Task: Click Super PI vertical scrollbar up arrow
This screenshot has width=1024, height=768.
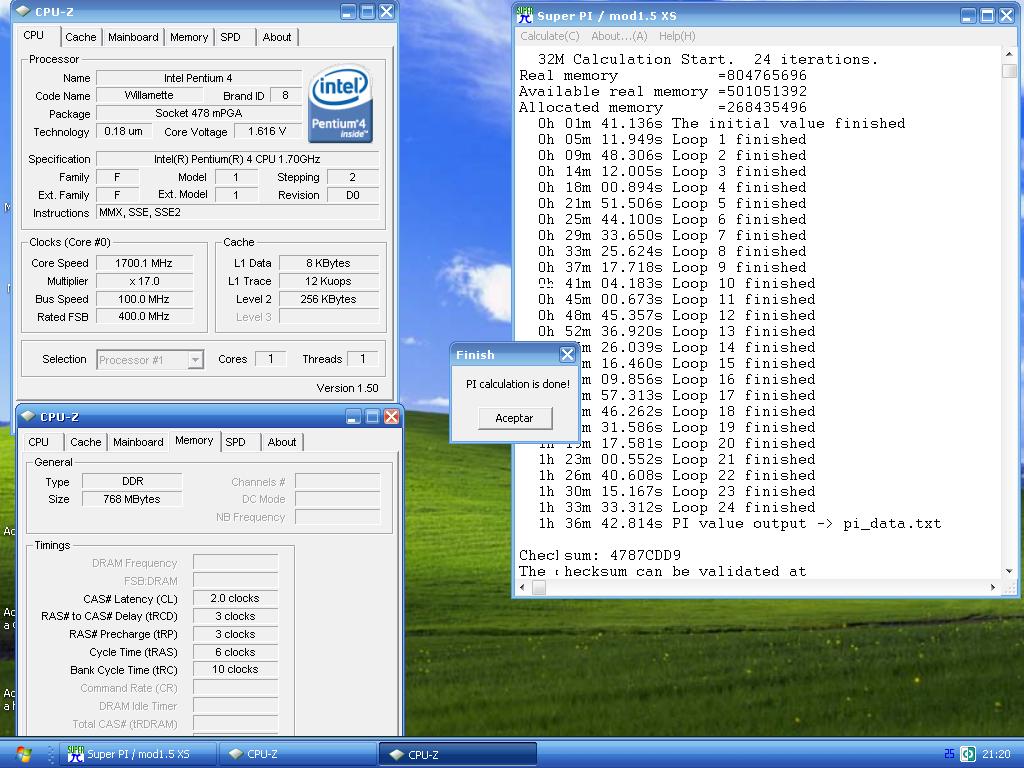Action: click(1010, 54)
